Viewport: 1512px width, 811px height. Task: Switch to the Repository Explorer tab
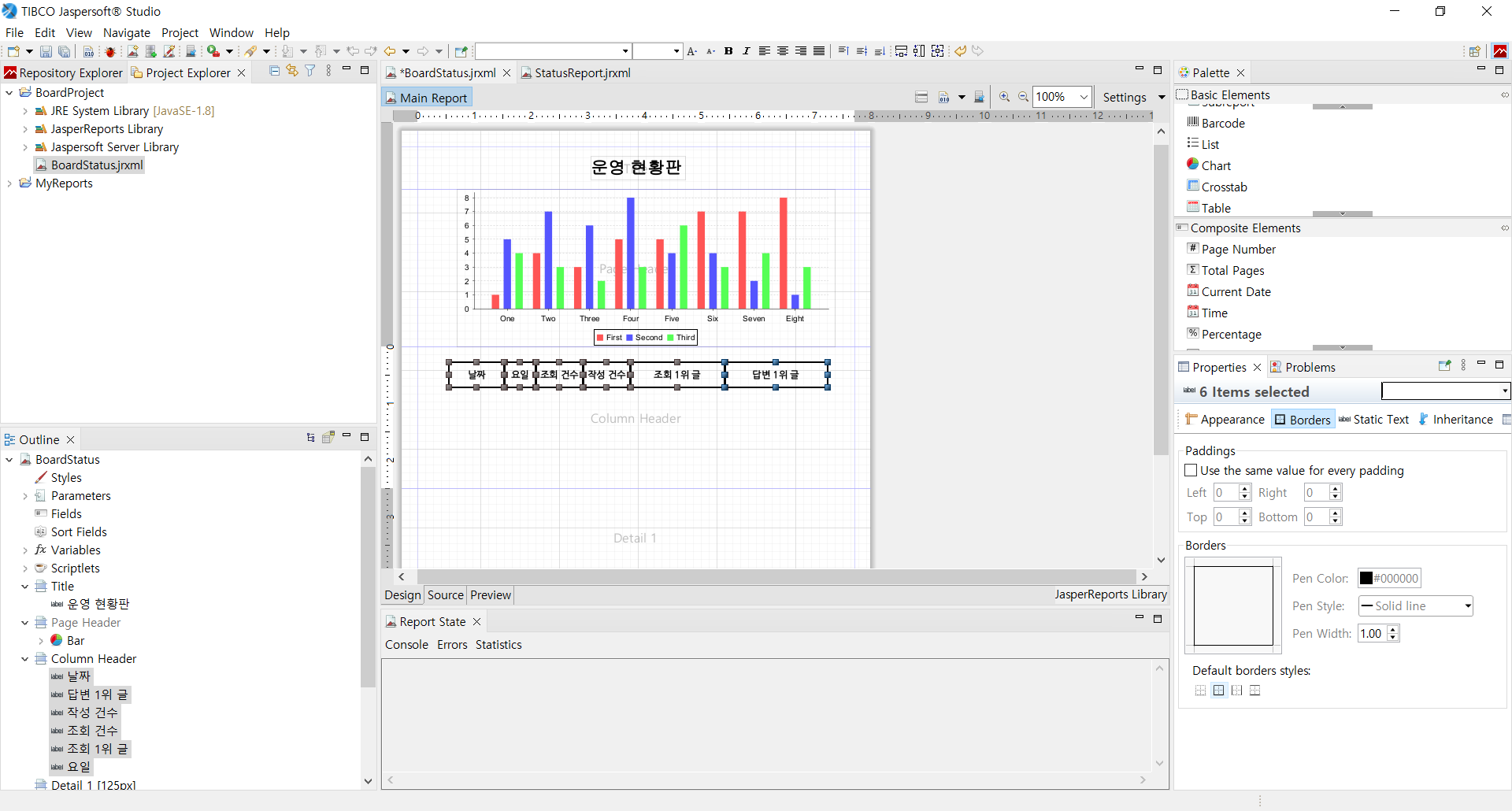(x=64, y=72)
